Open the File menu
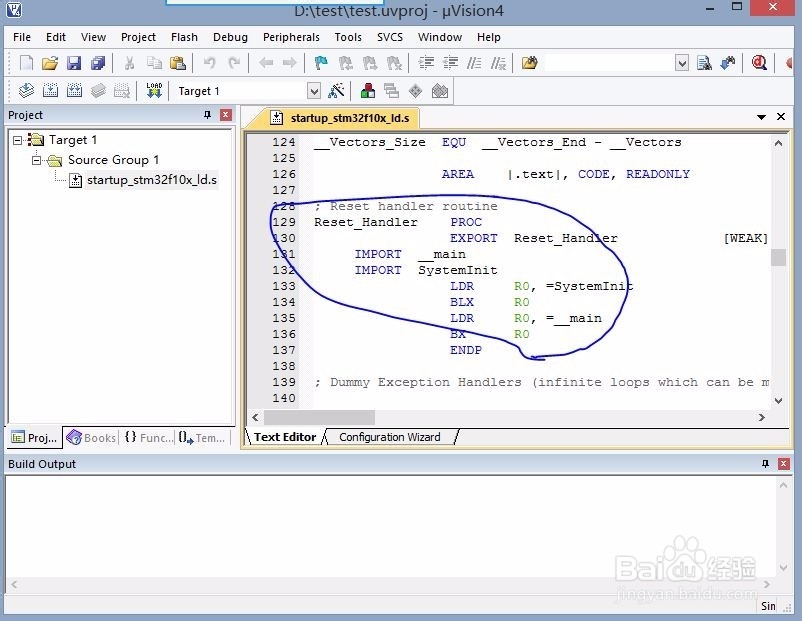The image size is (802, 621). pos(21,37)
